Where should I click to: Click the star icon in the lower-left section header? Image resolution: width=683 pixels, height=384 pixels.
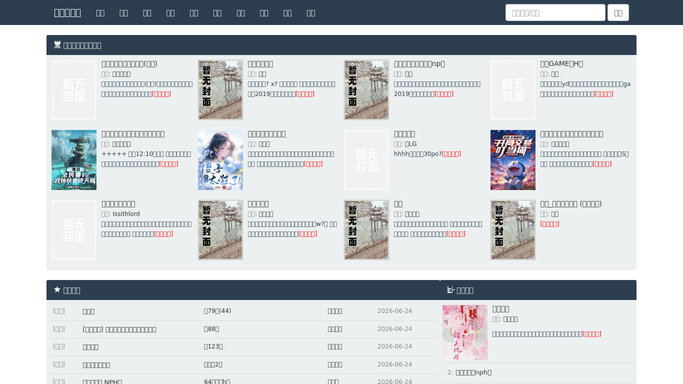[x=57, y=290]
